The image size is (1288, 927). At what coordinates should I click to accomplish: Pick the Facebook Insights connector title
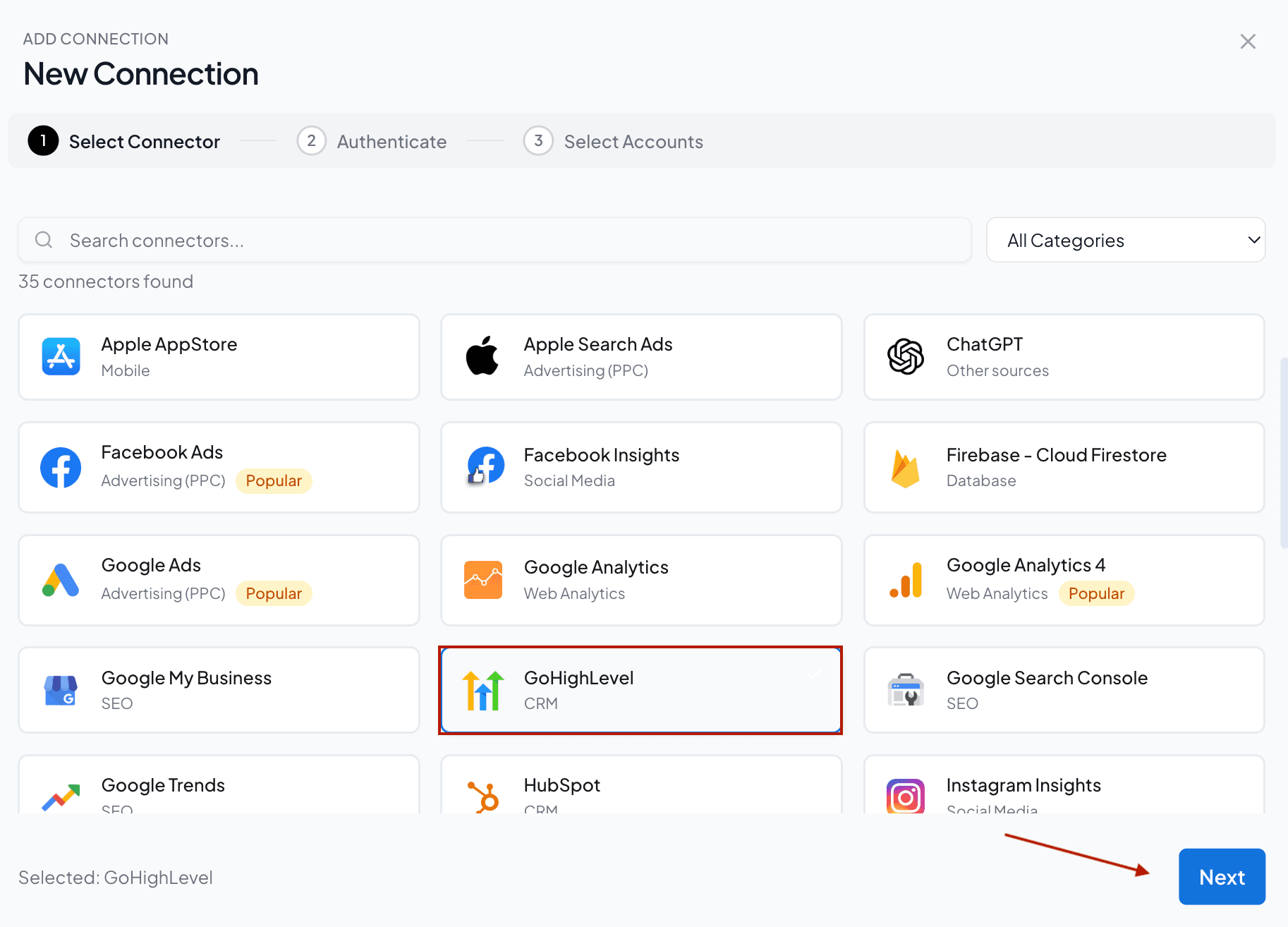602,455
